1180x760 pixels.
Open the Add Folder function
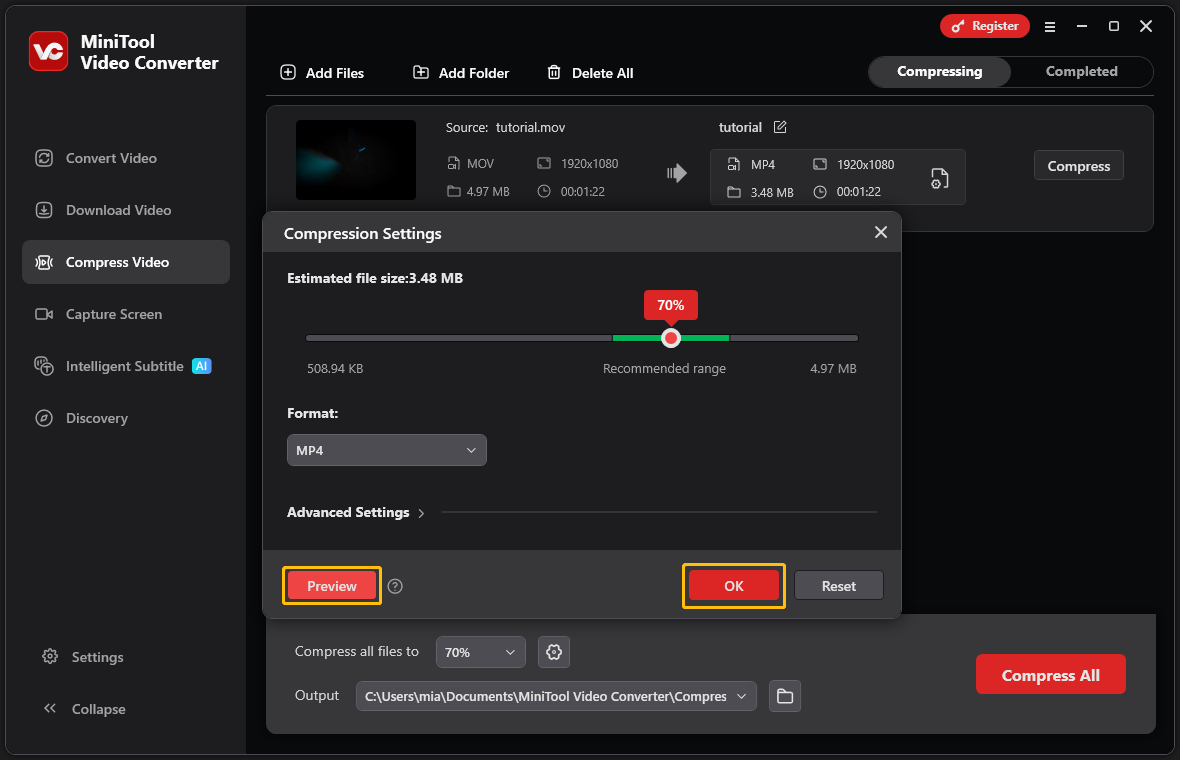[460, 72]
